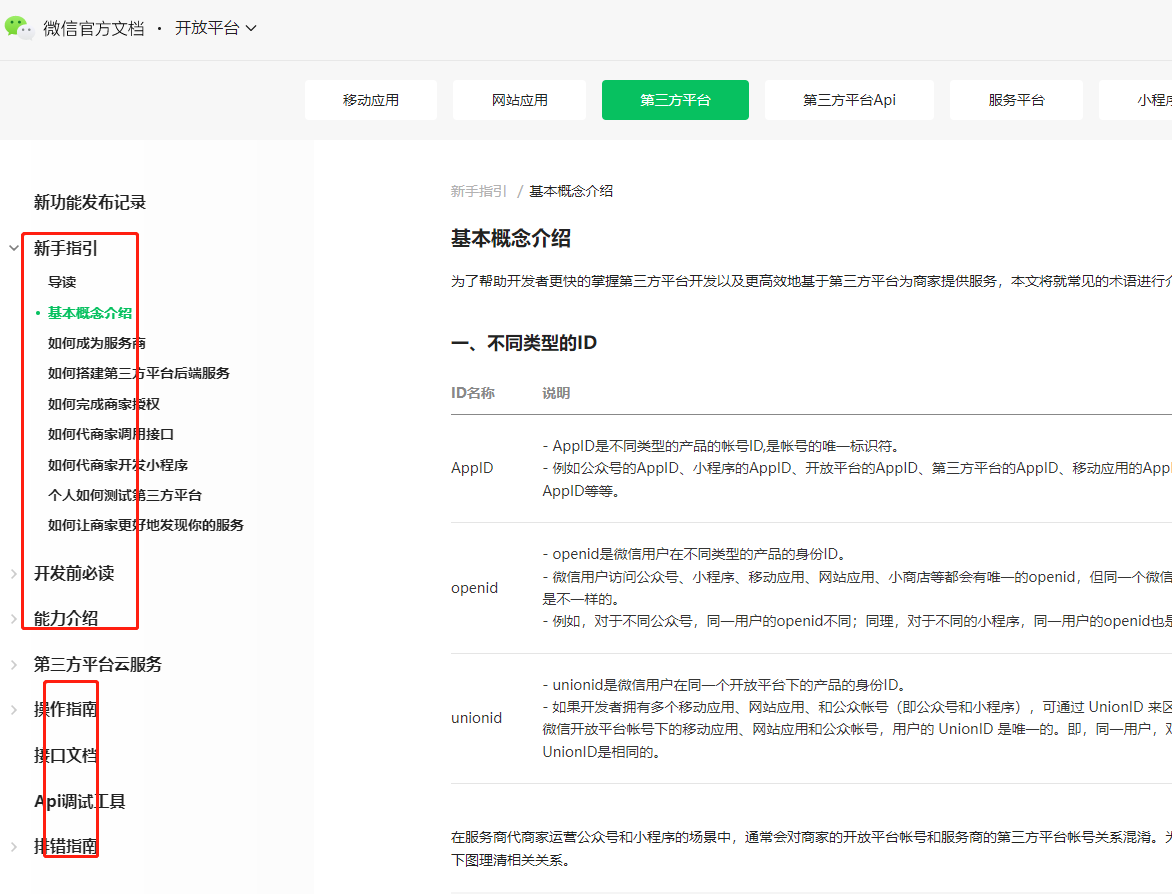Click the ID名称 column header
The height and width of the screenshot is (894, 1172).
tap(473, 393)
